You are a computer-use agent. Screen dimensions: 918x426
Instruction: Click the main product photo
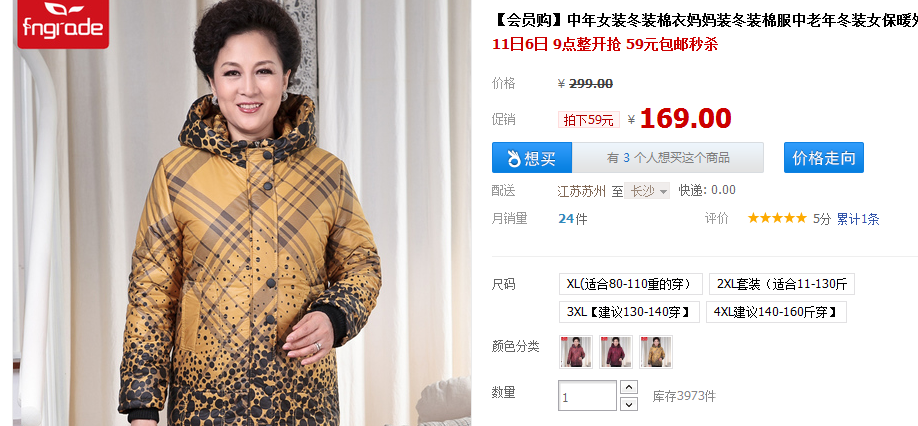(x=242, y=213)
